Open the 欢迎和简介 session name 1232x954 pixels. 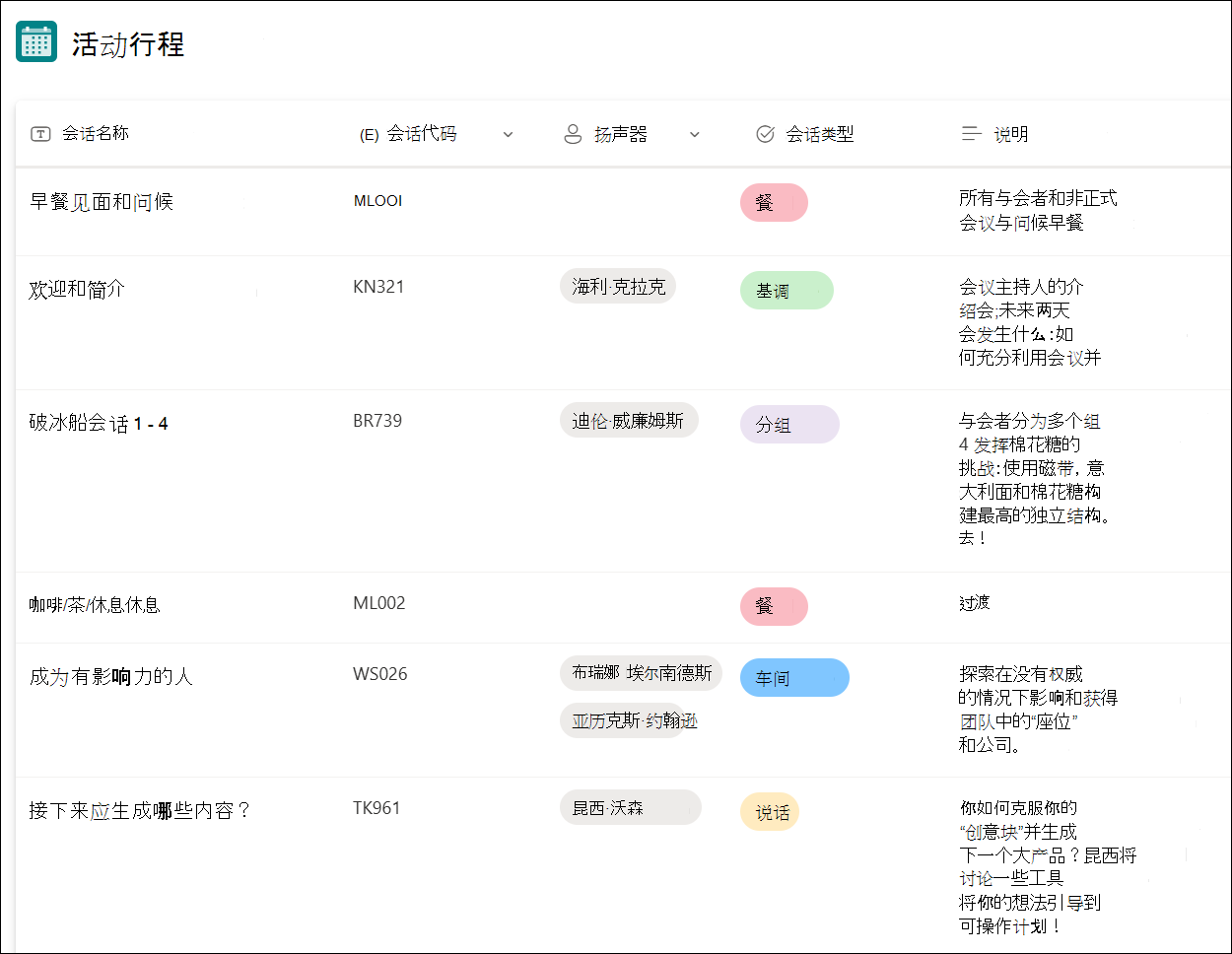point(77,290)
